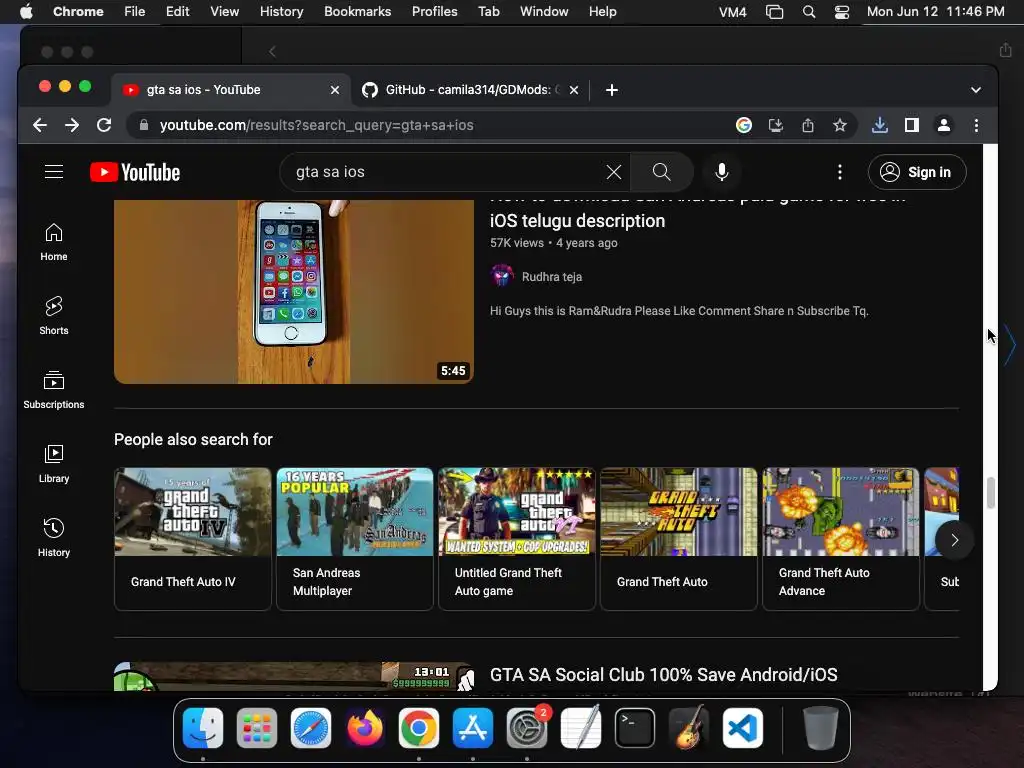Screen dimensions: 1024x768
Task: Expand Chrome tab search dropdown
Action: point(976,90)
